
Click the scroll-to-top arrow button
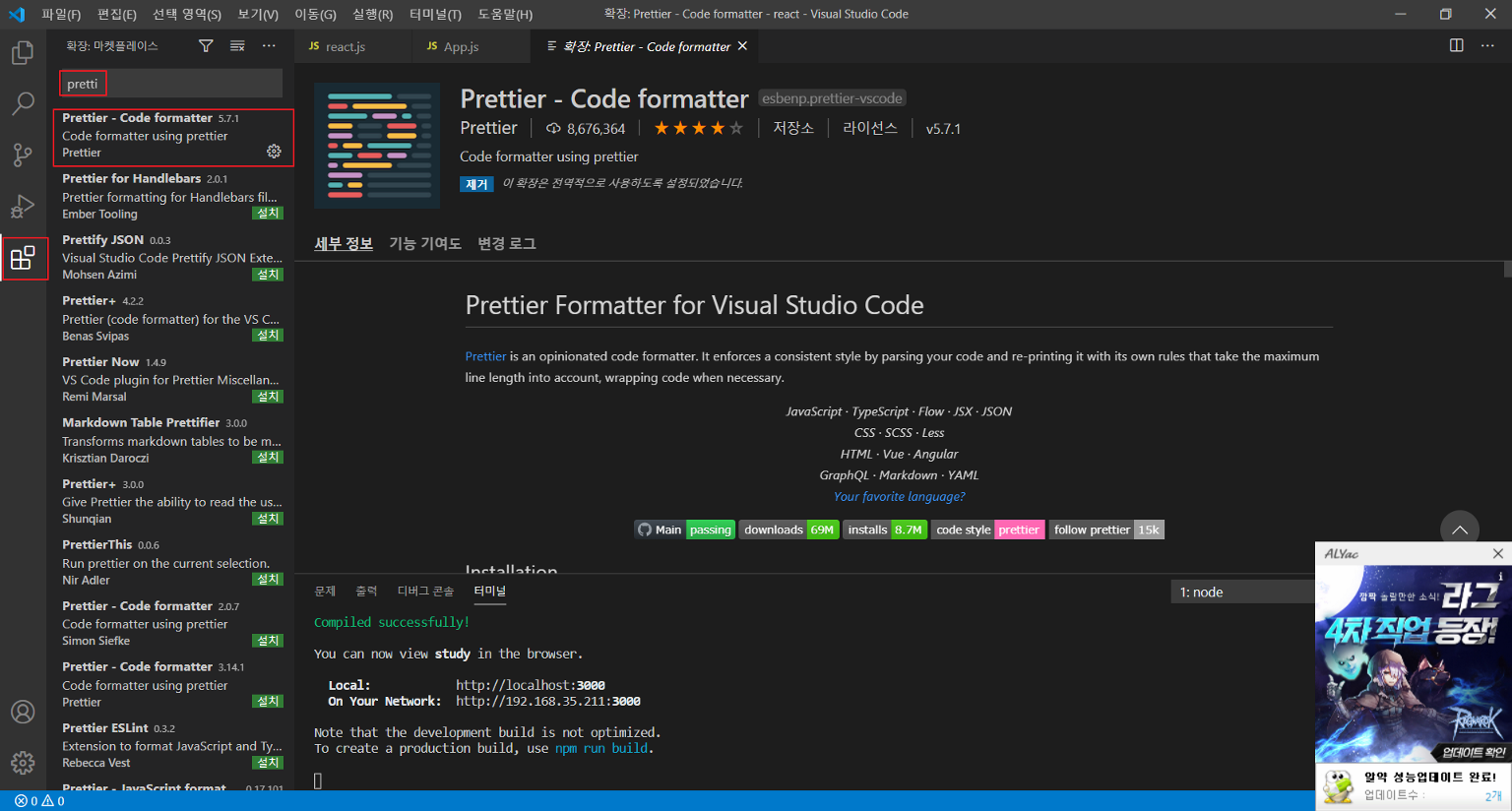pyautogui.click(x=1460, y=530)
